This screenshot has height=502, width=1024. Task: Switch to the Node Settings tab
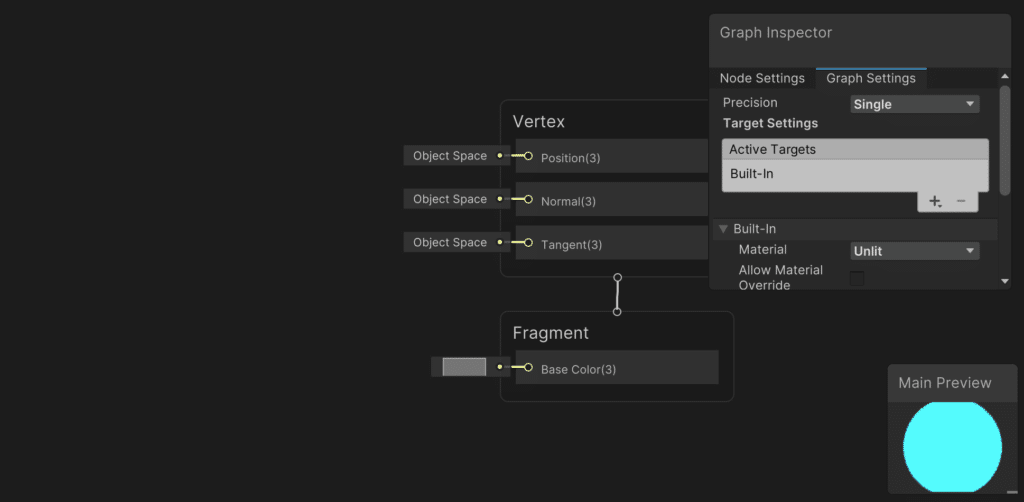pos(762,78)
